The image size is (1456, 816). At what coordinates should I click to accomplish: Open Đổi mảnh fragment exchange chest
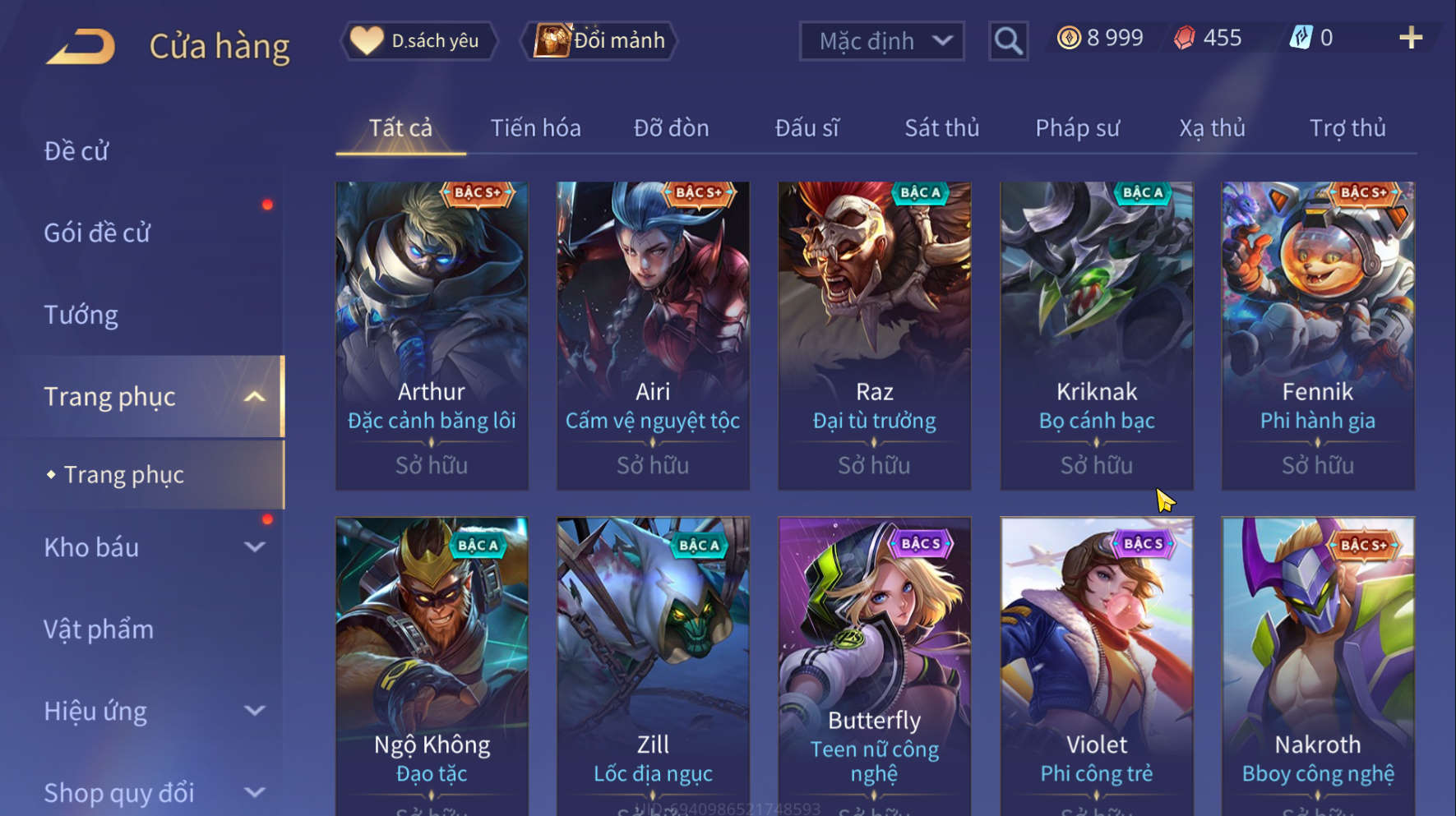[599, 40]
